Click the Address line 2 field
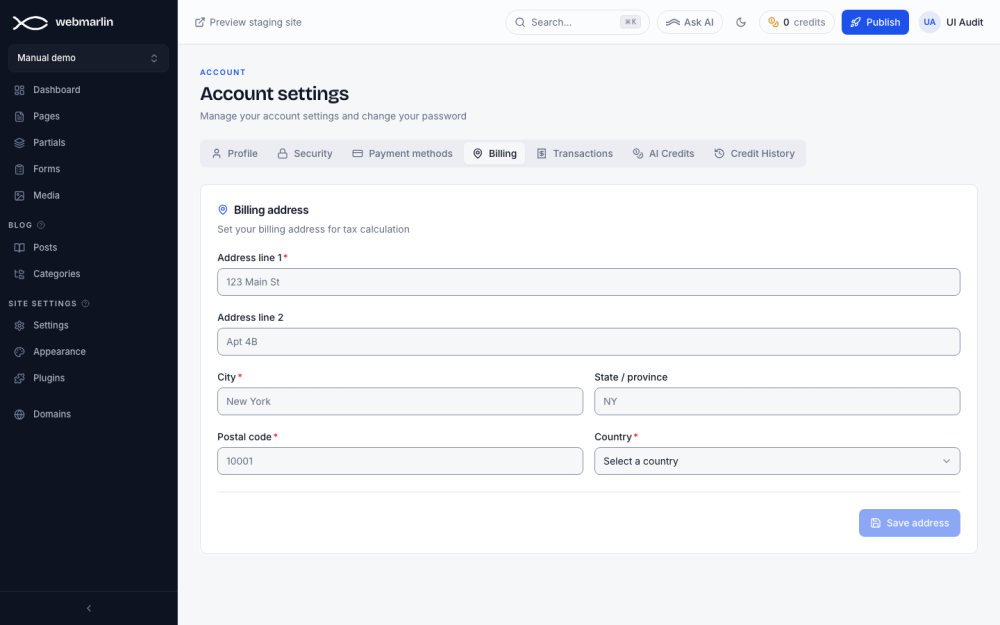The width and height of the screenshot is (1000, 625). point(588,342)
